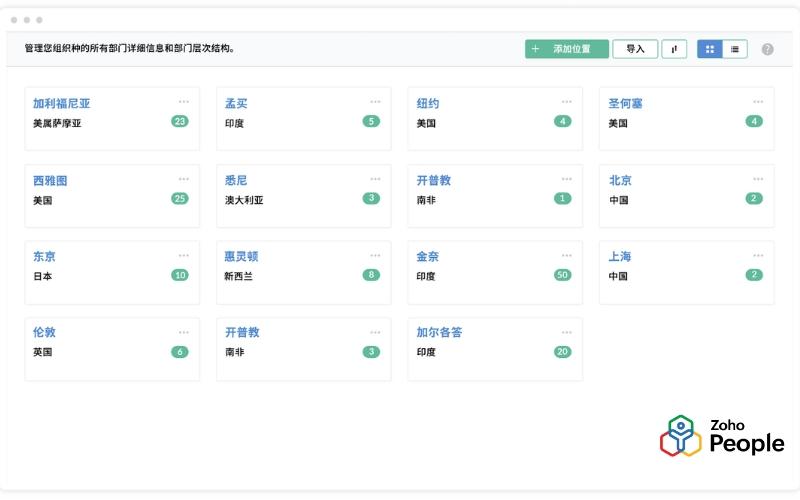Switch to grid view layout
The image size is (800, 500).
[x=710, y=49]
